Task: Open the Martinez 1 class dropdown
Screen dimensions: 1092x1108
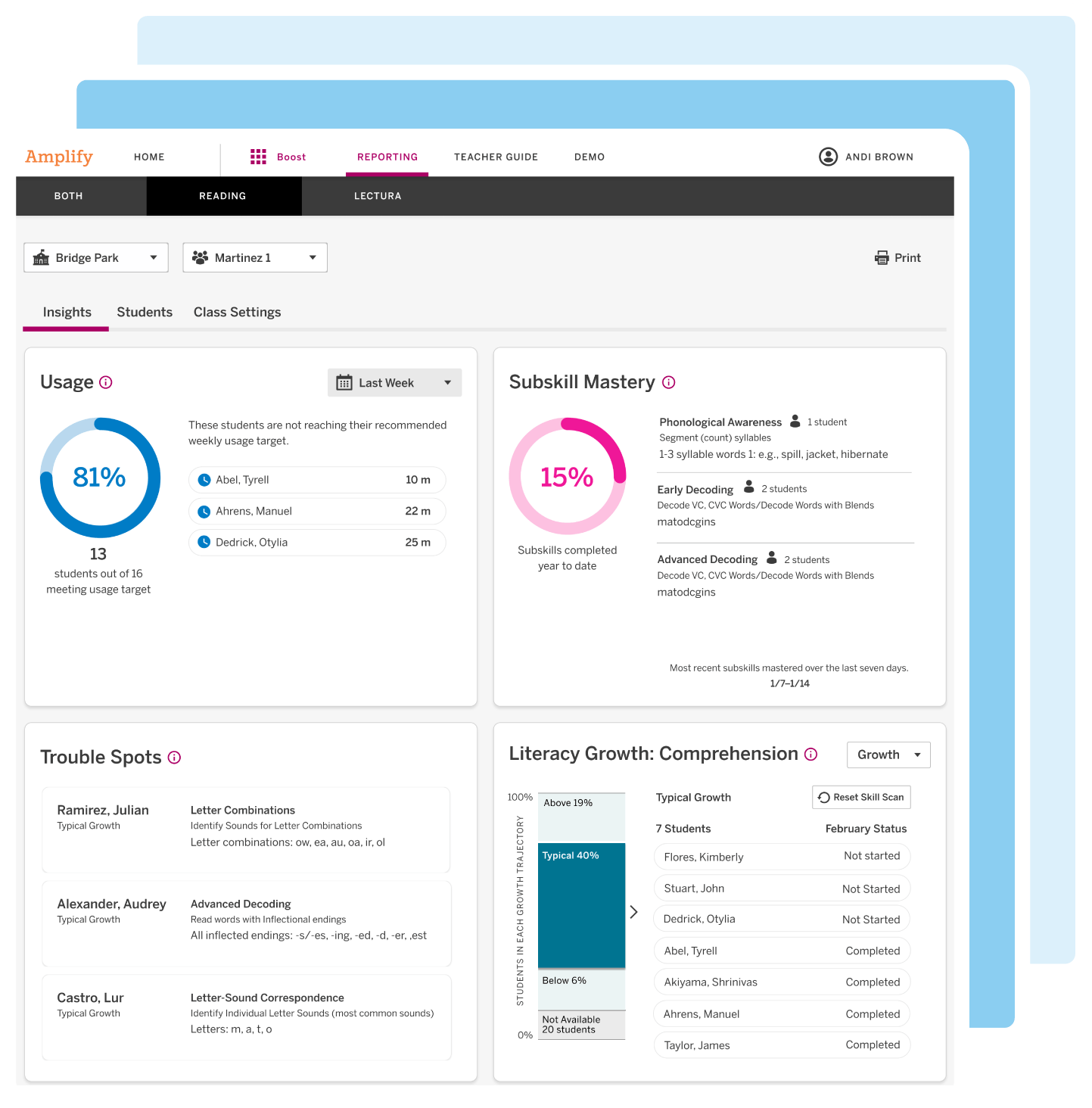Action: coord(255,258)
